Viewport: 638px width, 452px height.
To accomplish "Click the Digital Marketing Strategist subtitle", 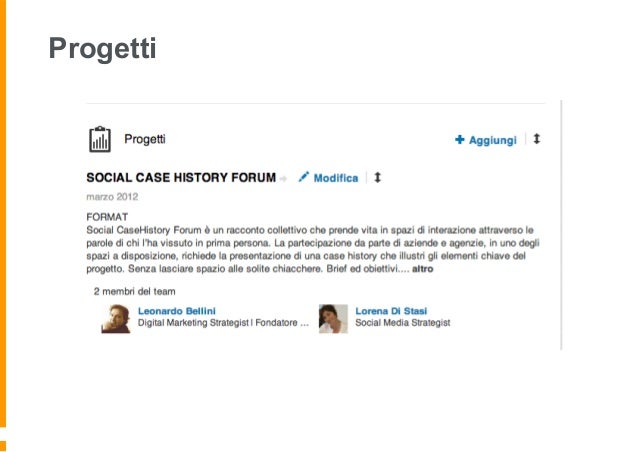I will (x=223, y=323).
